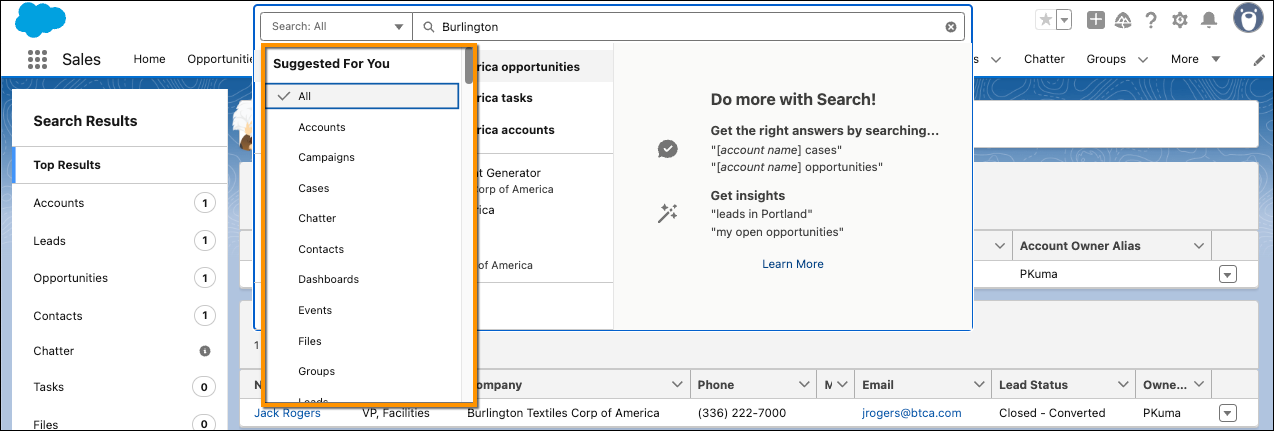The height and width of the screenshot is (431, 1274).
Task: Open the Help question mark icon
Action: pyautogui.click(x=1151, y=20)
